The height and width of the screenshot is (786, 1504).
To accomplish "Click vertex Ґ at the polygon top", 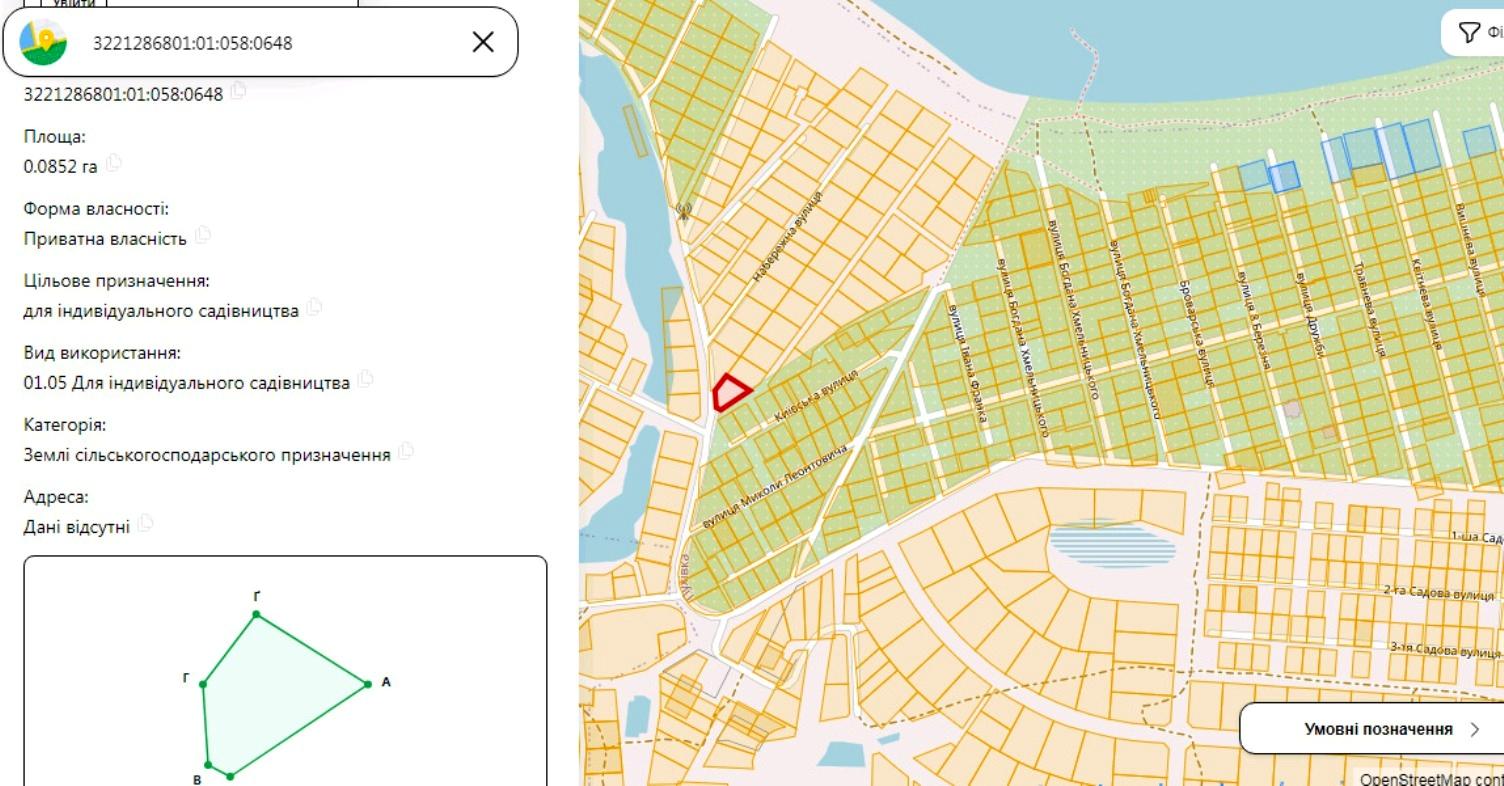I will [256, 614].
